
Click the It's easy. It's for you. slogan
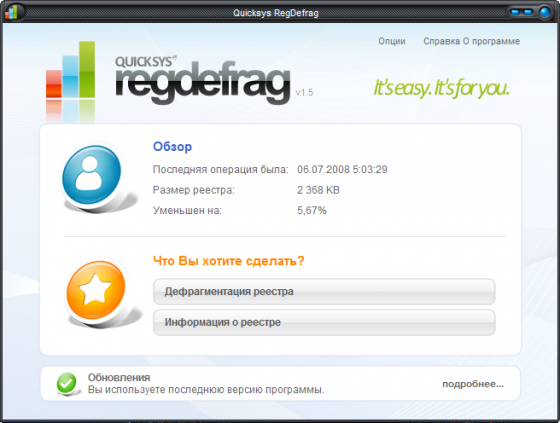(x=441, y=88)
